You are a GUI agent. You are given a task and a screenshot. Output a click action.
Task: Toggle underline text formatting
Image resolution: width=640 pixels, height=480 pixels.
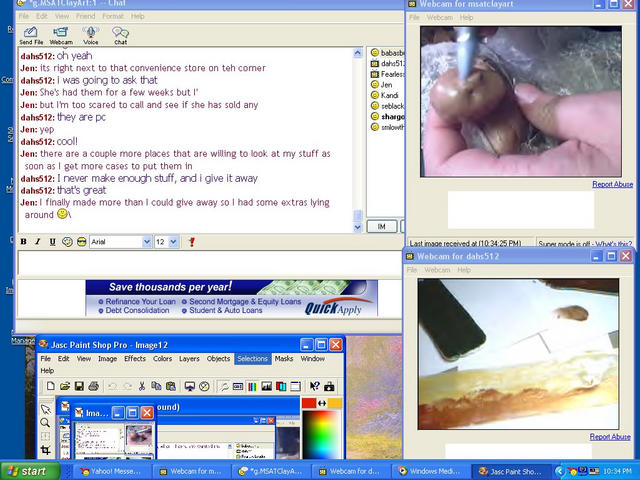click(x=52, y=242)
